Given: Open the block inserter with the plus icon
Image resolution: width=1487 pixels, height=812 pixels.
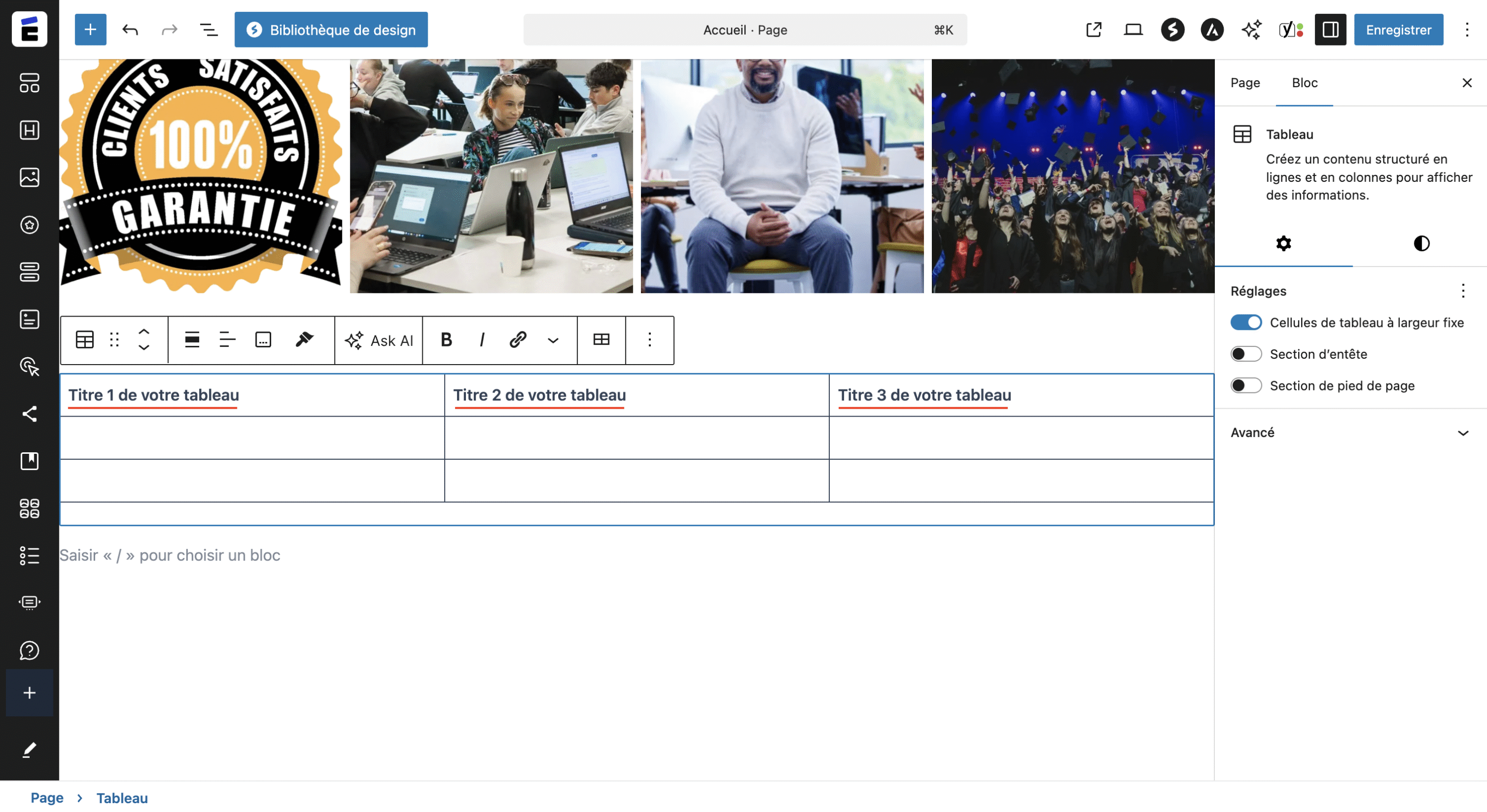Looking at the screenshot, I should [x=90, y=29].
